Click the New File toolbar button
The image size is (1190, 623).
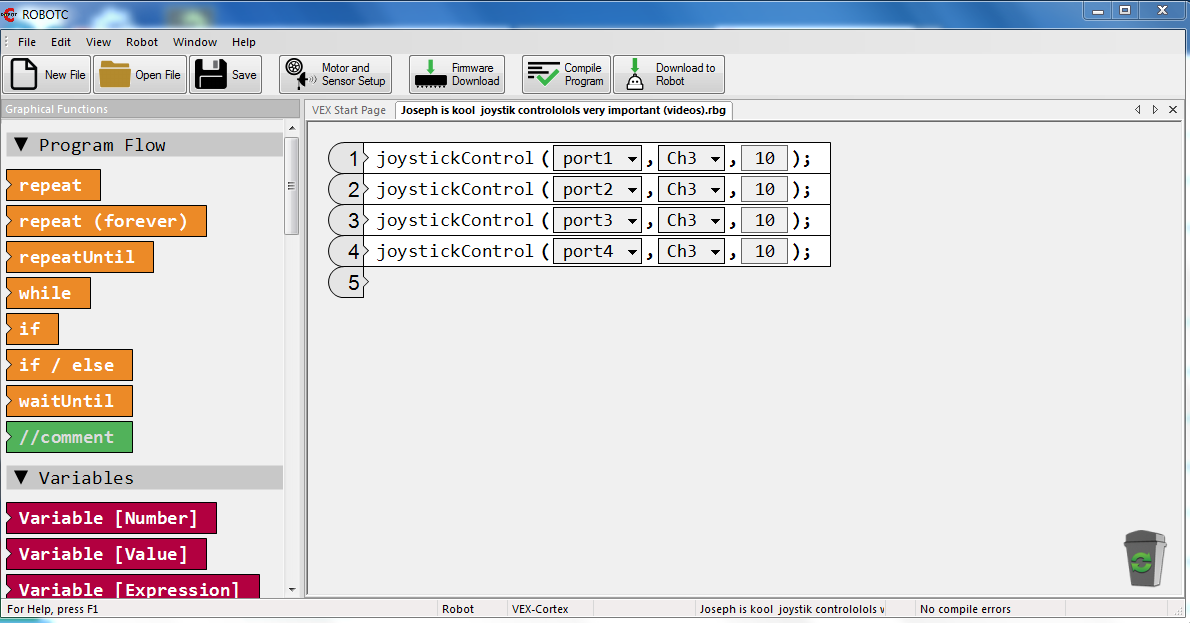coord(47,74)
